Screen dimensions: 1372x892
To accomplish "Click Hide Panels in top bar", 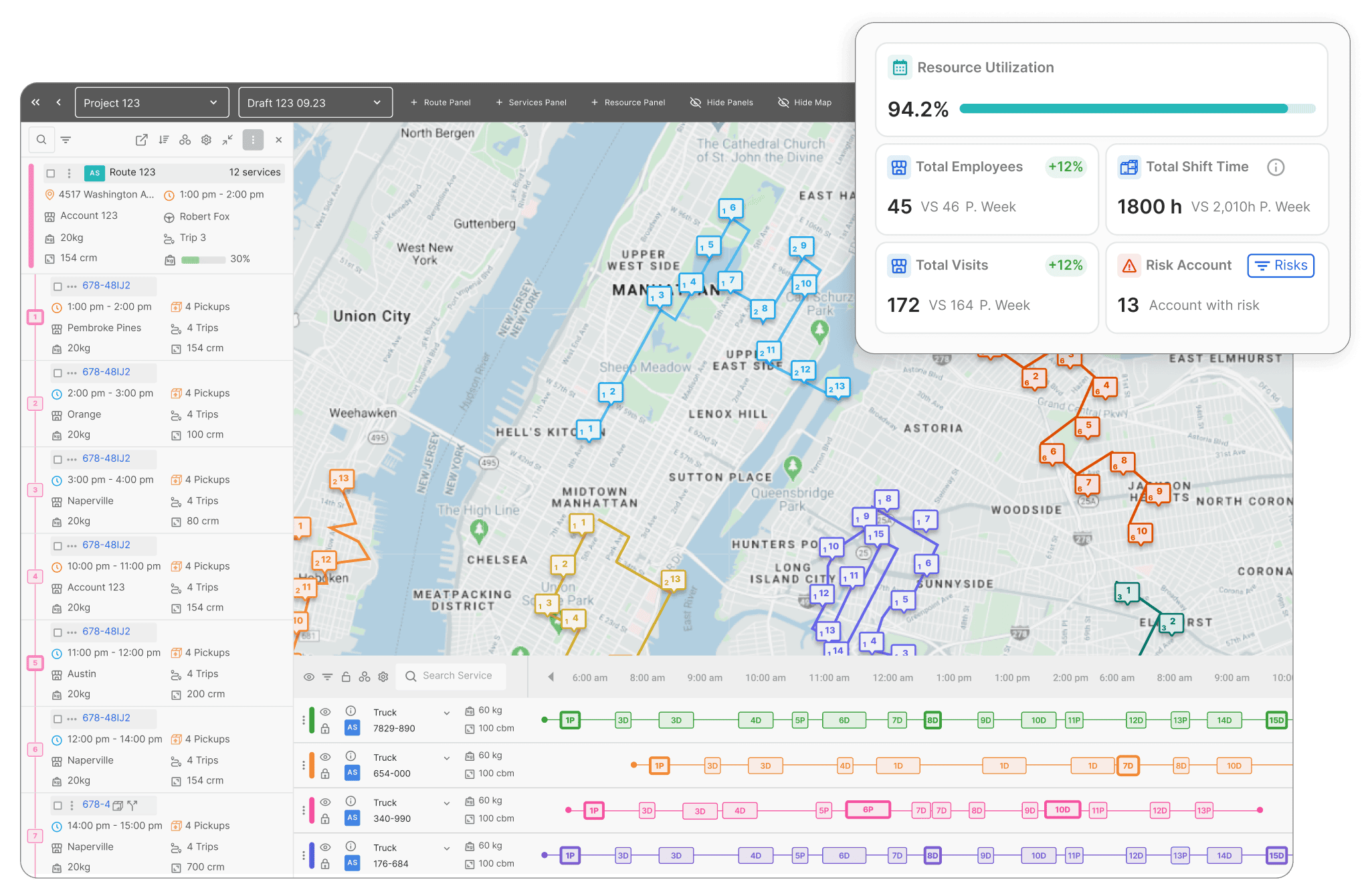I will tap(721, 102).
